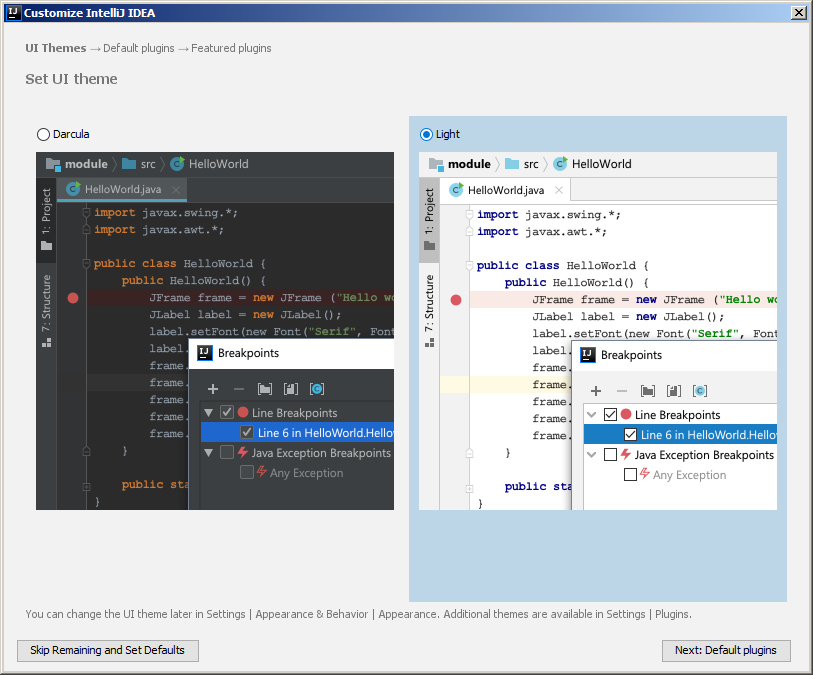The image size is (813, 675).
Task: Click the Darcula theme preview image
Action: point(215,331)
